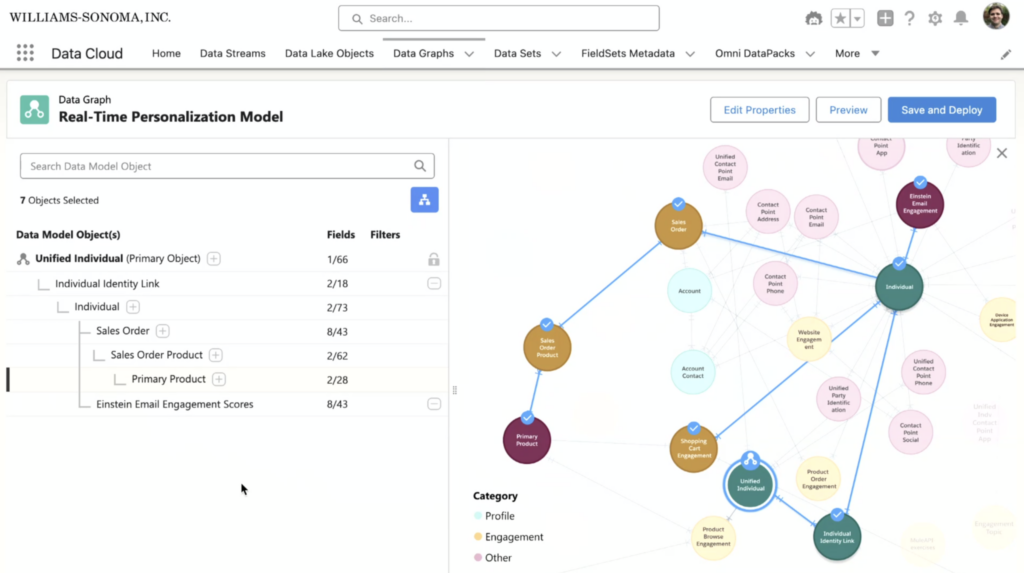
Task: Click the Edit Properties button
Action: 760,110
